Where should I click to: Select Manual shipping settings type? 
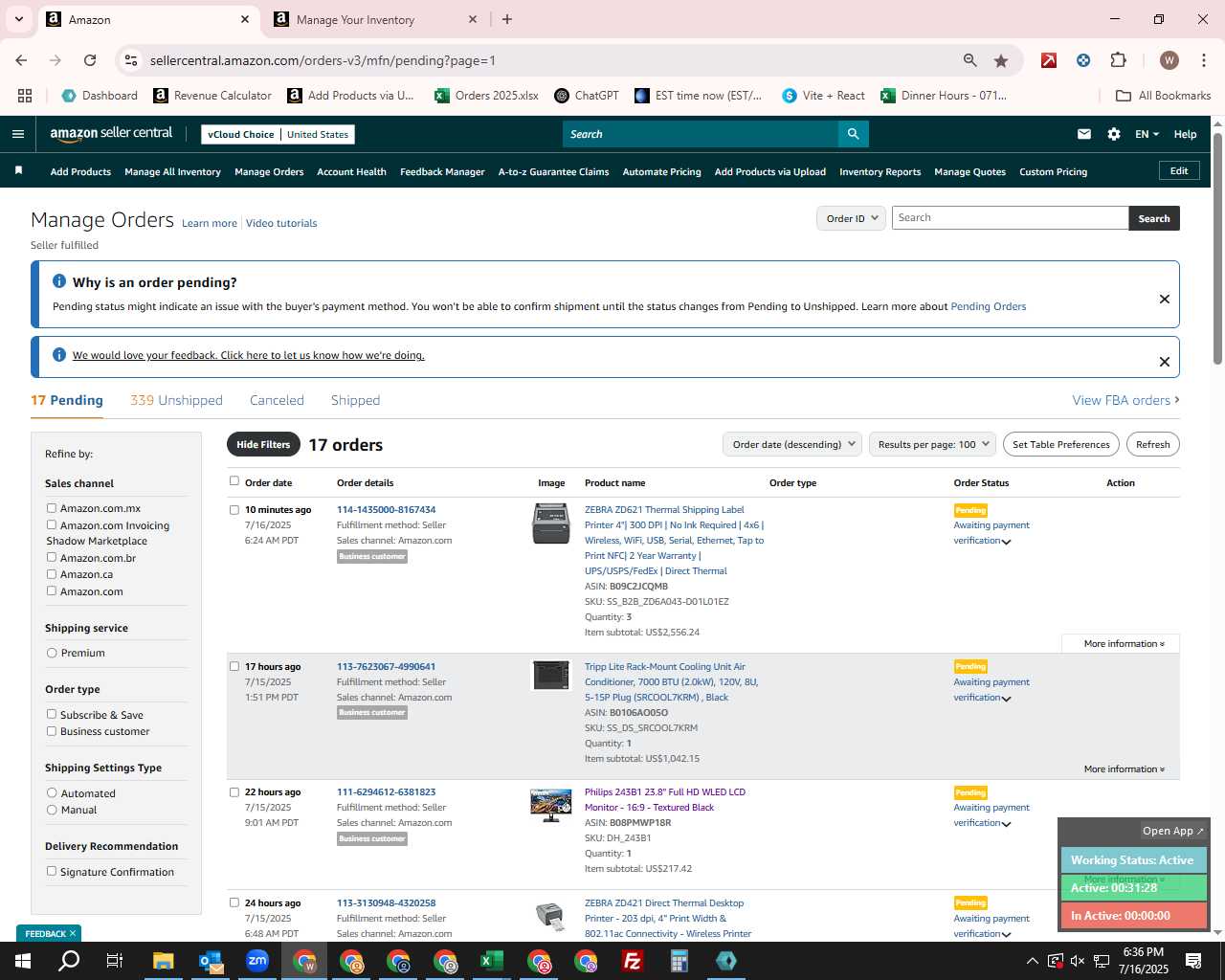coord(52,810)
